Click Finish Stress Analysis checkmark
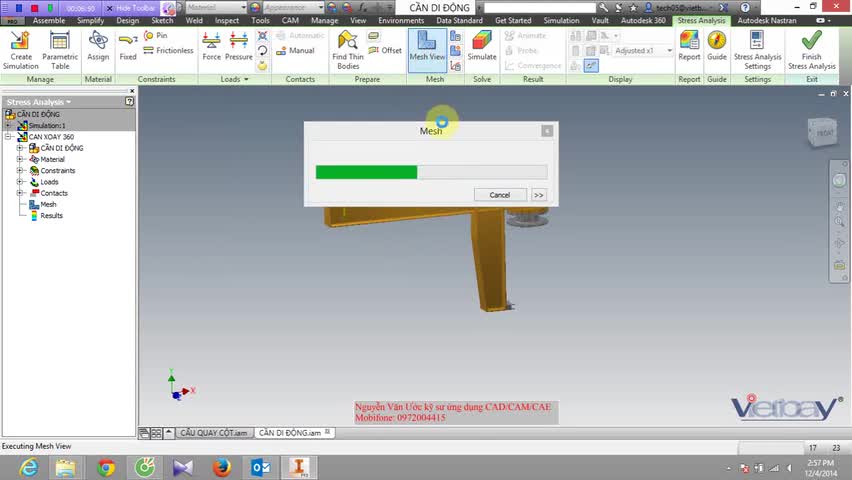Image resolution: width=852 pixels, height=480 pixels. click(x=812, y=50)
